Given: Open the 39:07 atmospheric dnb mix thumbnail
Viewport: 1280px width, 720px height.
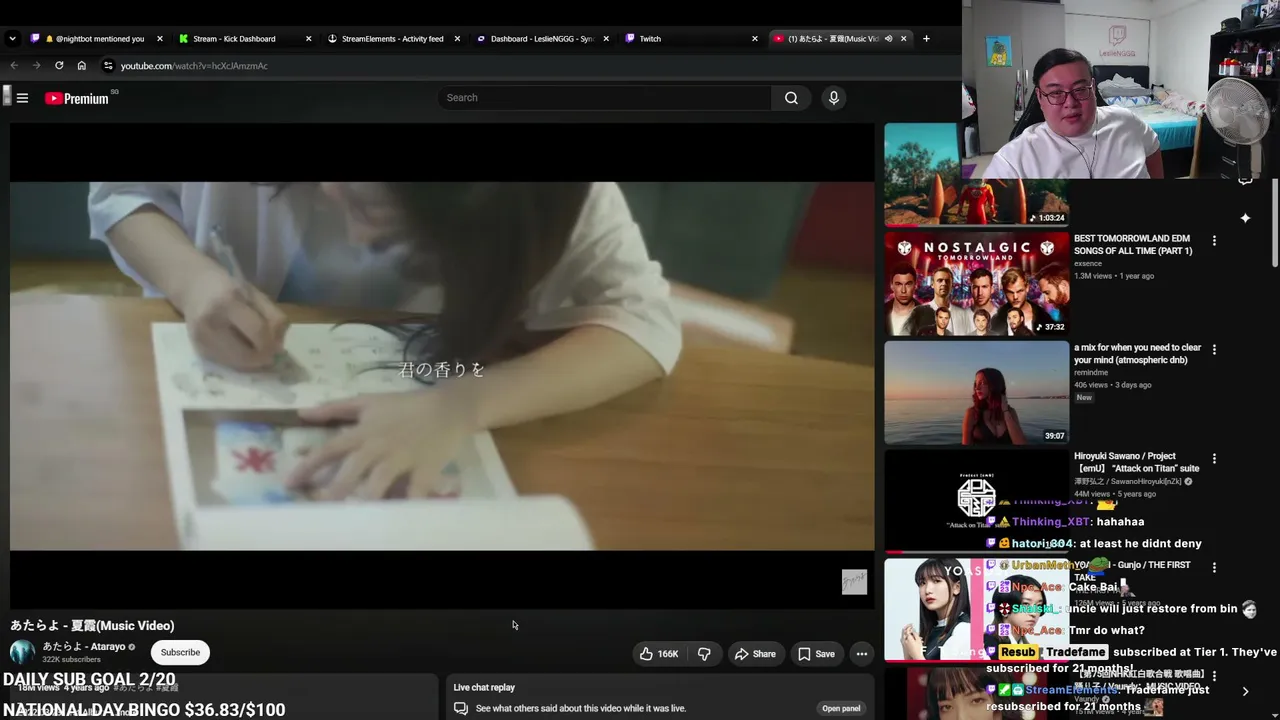Looking at the screenshot, I should pyautogui.click(x=976, y=393).
